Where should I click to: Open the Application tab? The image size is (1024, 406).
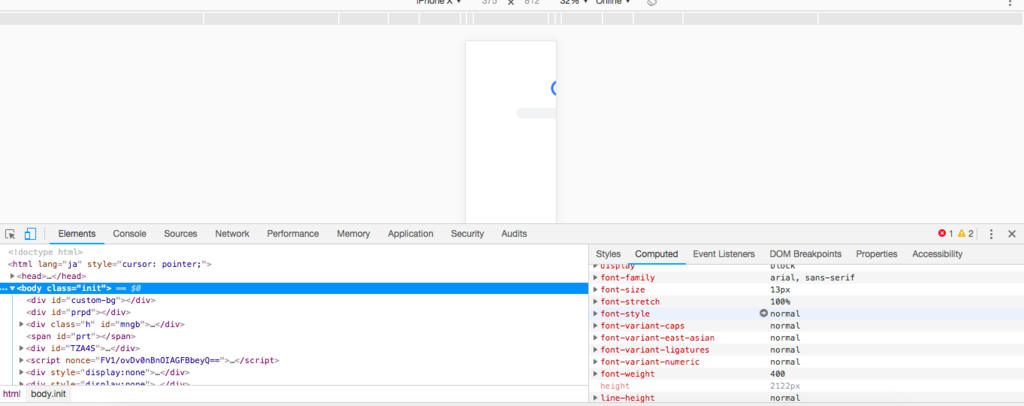pos(410,234)
